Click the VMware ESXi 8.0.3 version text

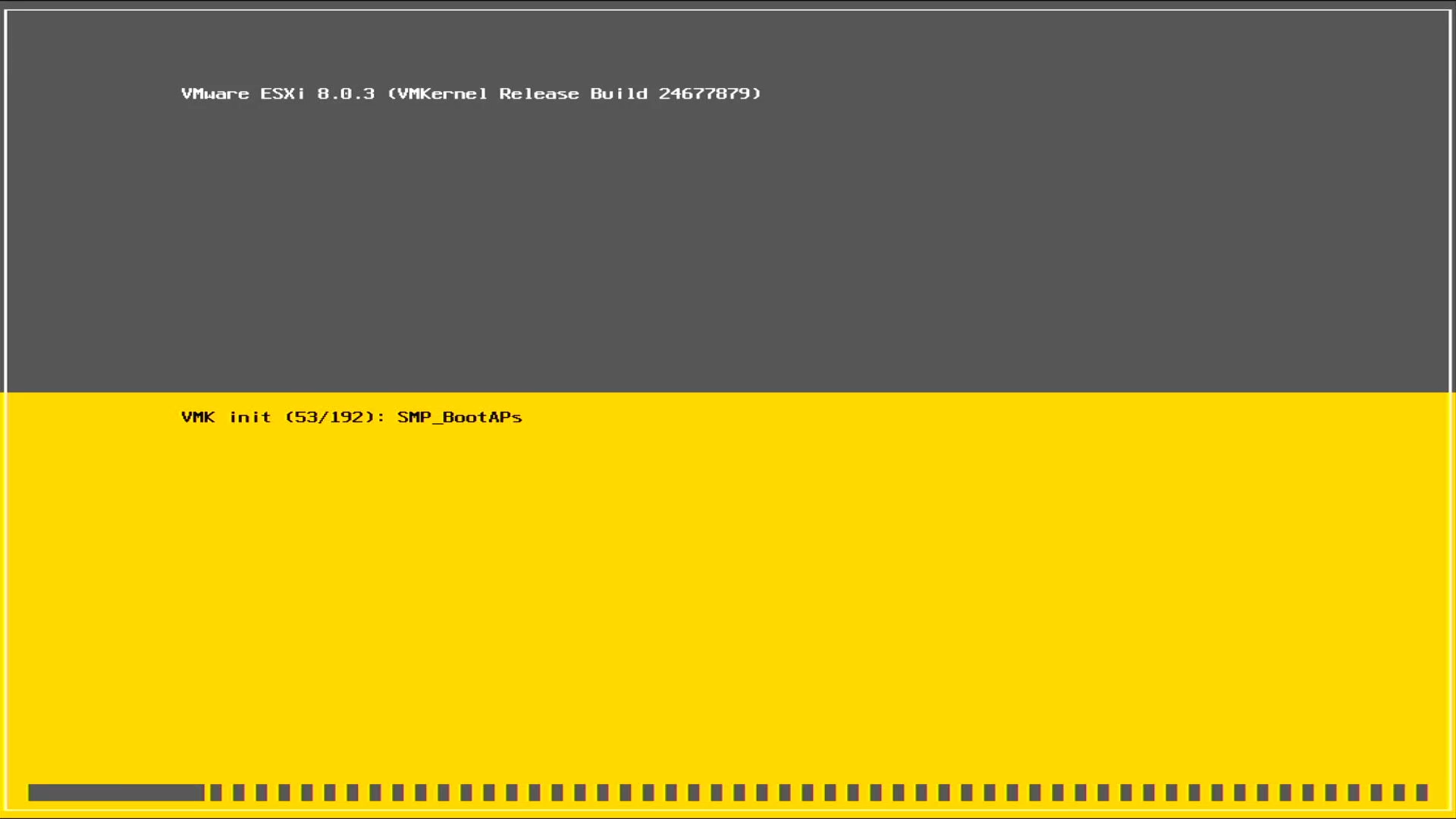coord(278,93)
